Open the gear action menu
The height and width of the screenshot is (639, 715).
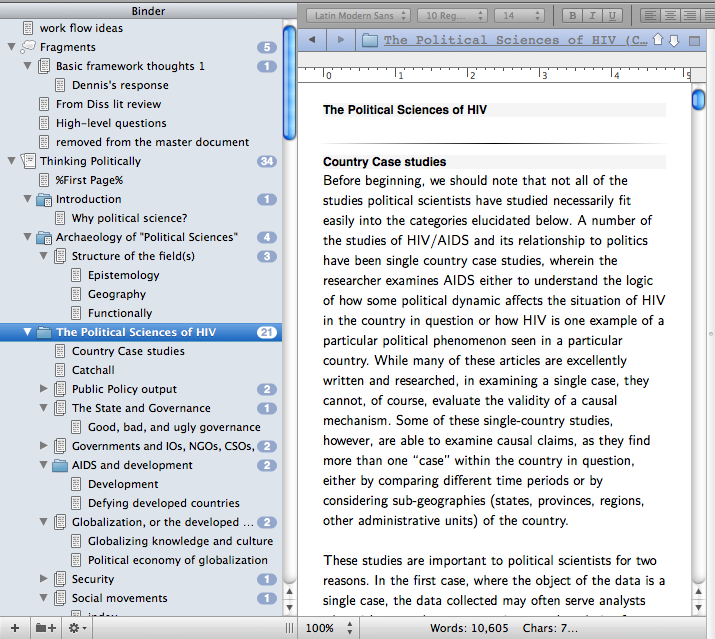[77, 628]
